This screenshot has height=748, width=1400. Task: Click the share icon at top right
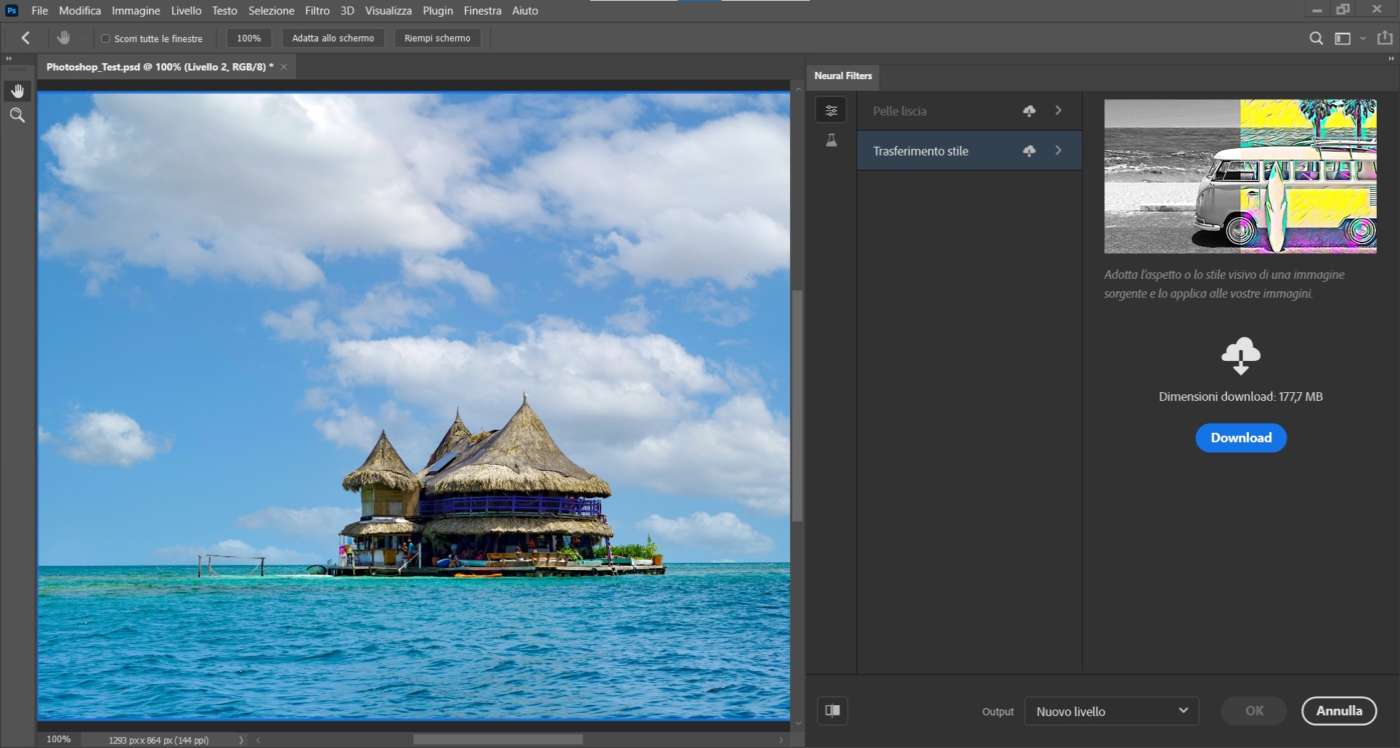1384,38
